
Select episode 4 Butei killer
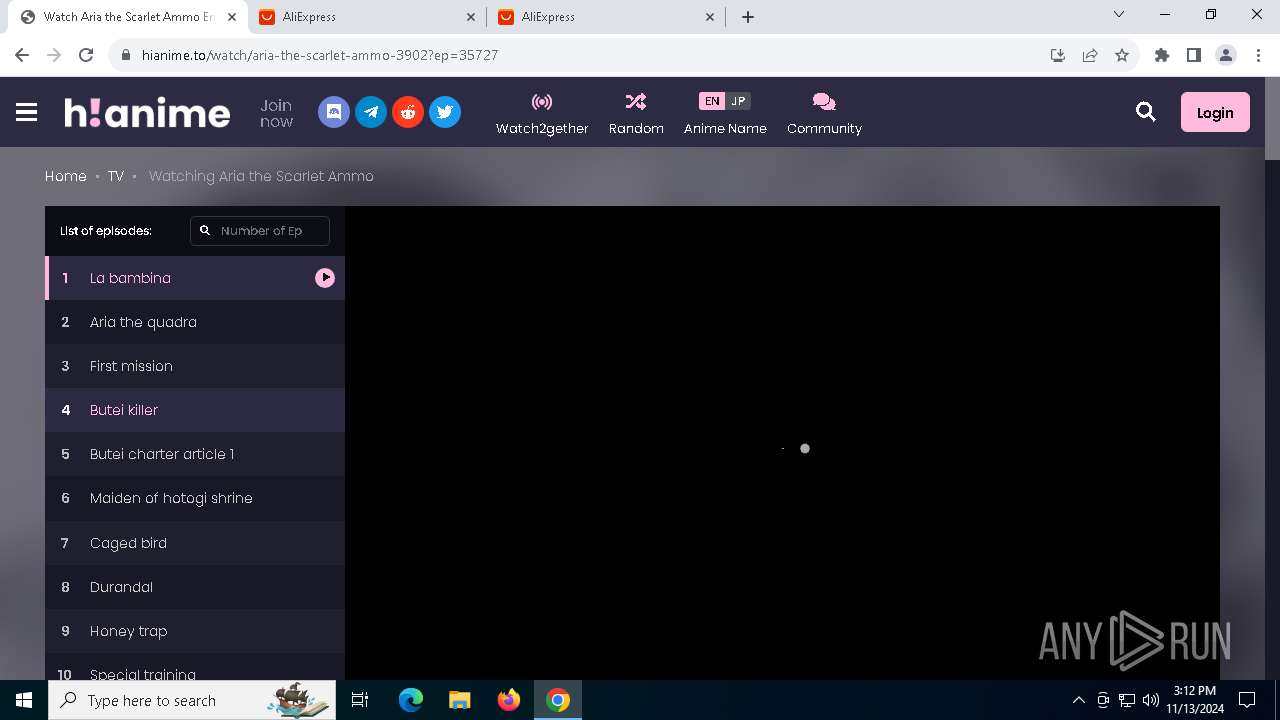tap(195, 410)
